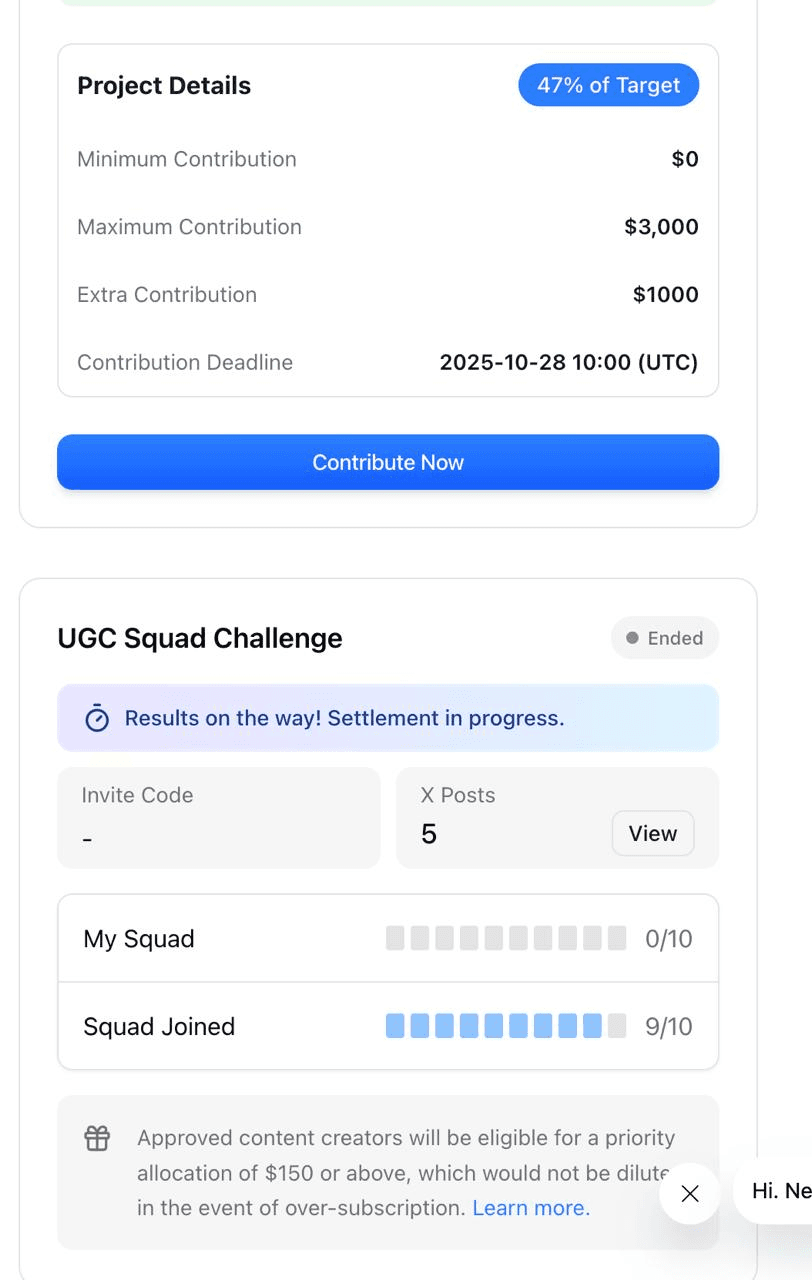This screenshot has height=1280, width=812.
Task: Follow the Learn more link
Action: click(531, 1208)
